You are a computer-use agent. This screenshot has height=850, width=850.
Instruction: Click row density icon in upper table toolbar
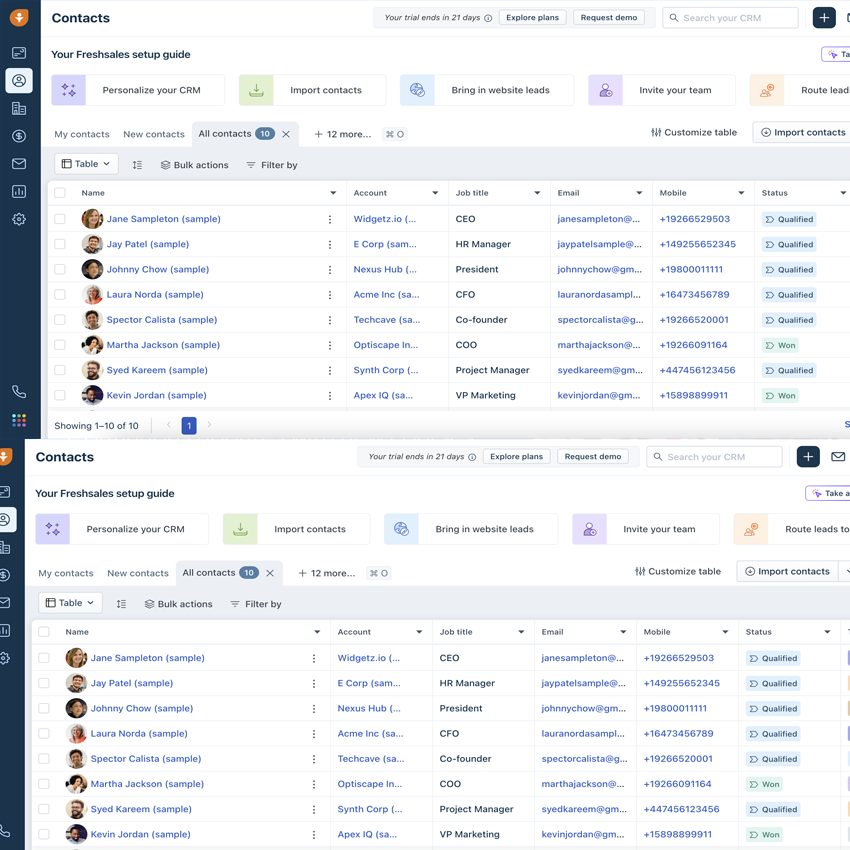[137, 165]
